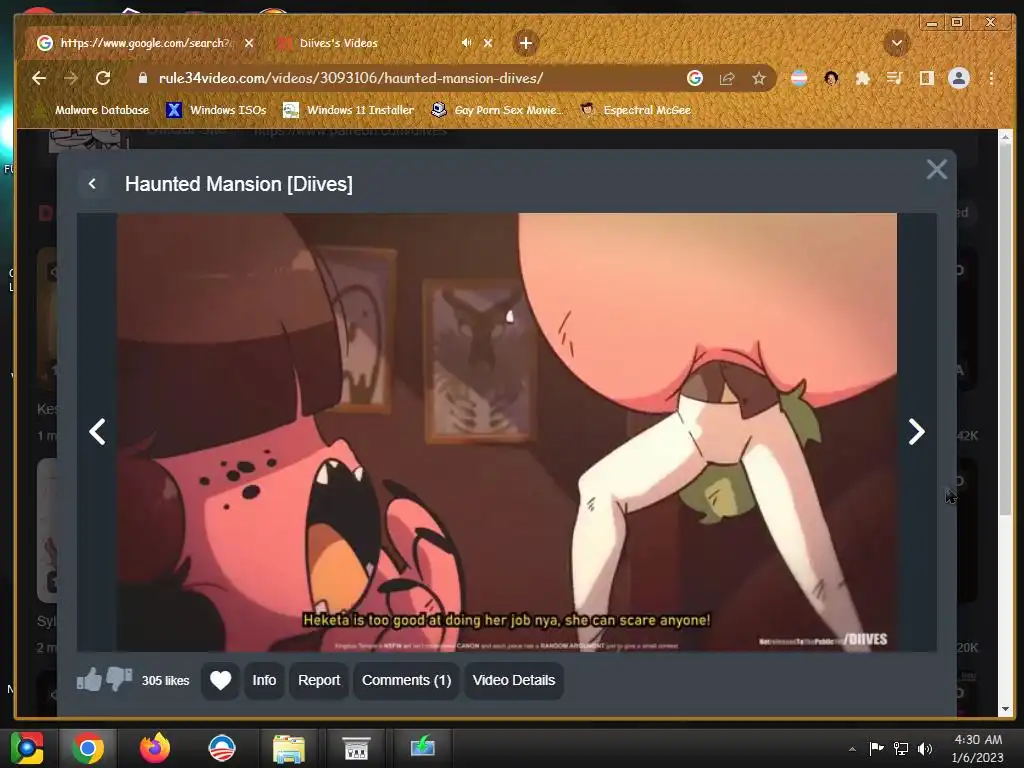Close the Google search tab
The height and width of the screenshot is (768, 1024).
pos(249,43)
